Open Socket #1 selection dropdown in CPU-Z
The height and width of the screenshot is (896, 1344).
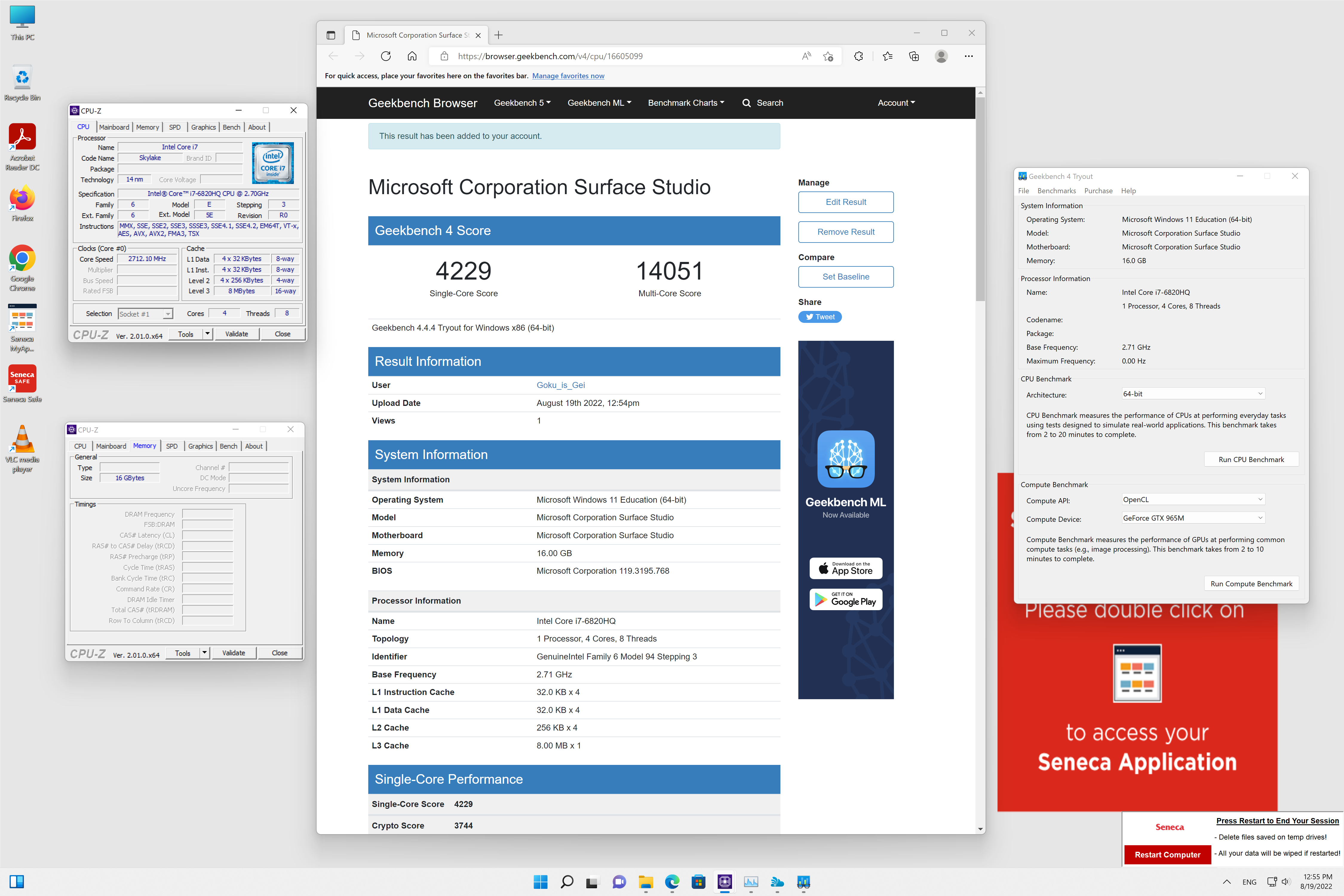click(x=146, y=314)
